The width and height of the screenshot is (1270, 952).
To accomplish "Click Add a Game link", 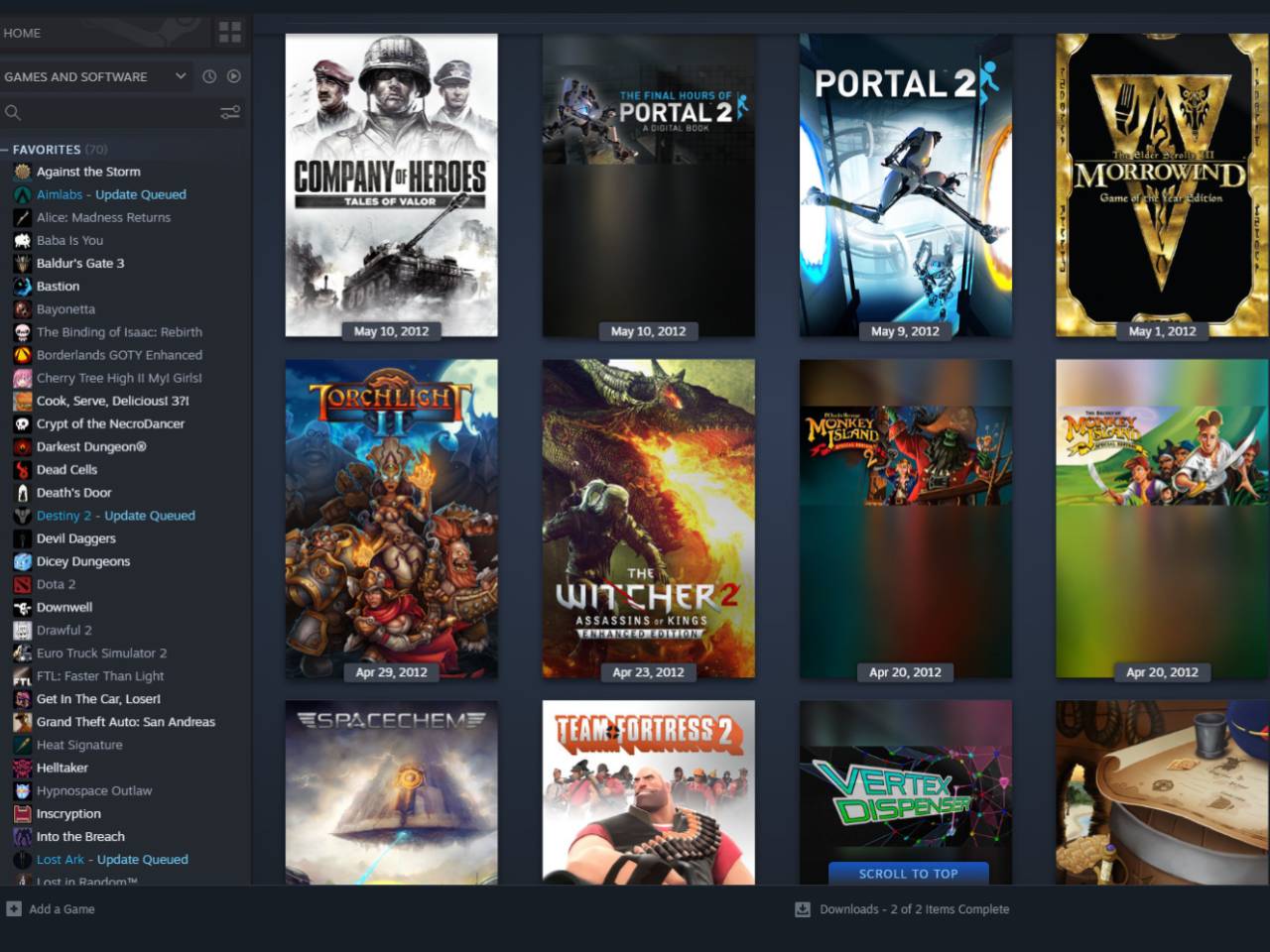I will click(62, 908).
